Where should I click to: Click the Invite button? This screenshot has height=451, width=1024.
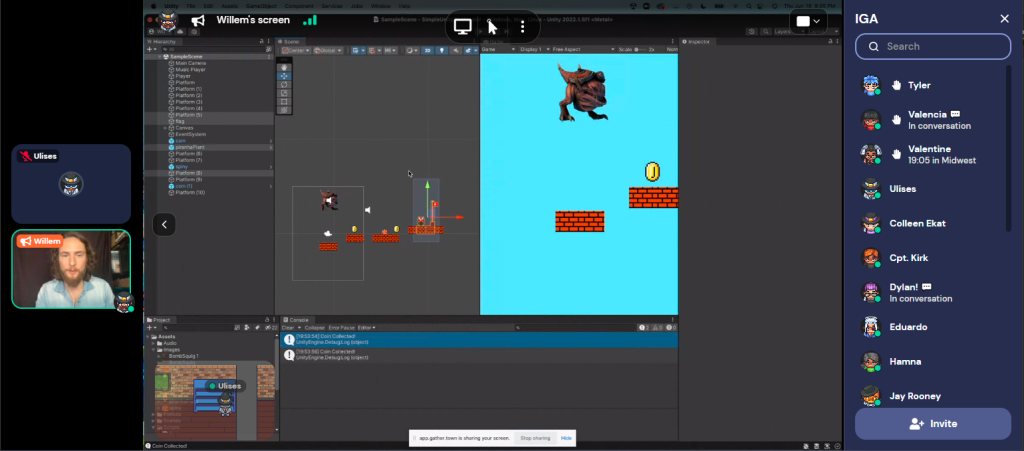click(x=933, y=424)
